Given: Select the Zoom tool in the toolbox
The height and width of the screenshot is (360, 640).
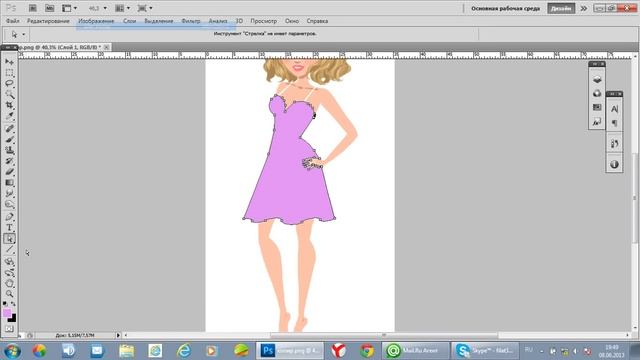Looking at the screenshot, I should (x=9, y=294).
